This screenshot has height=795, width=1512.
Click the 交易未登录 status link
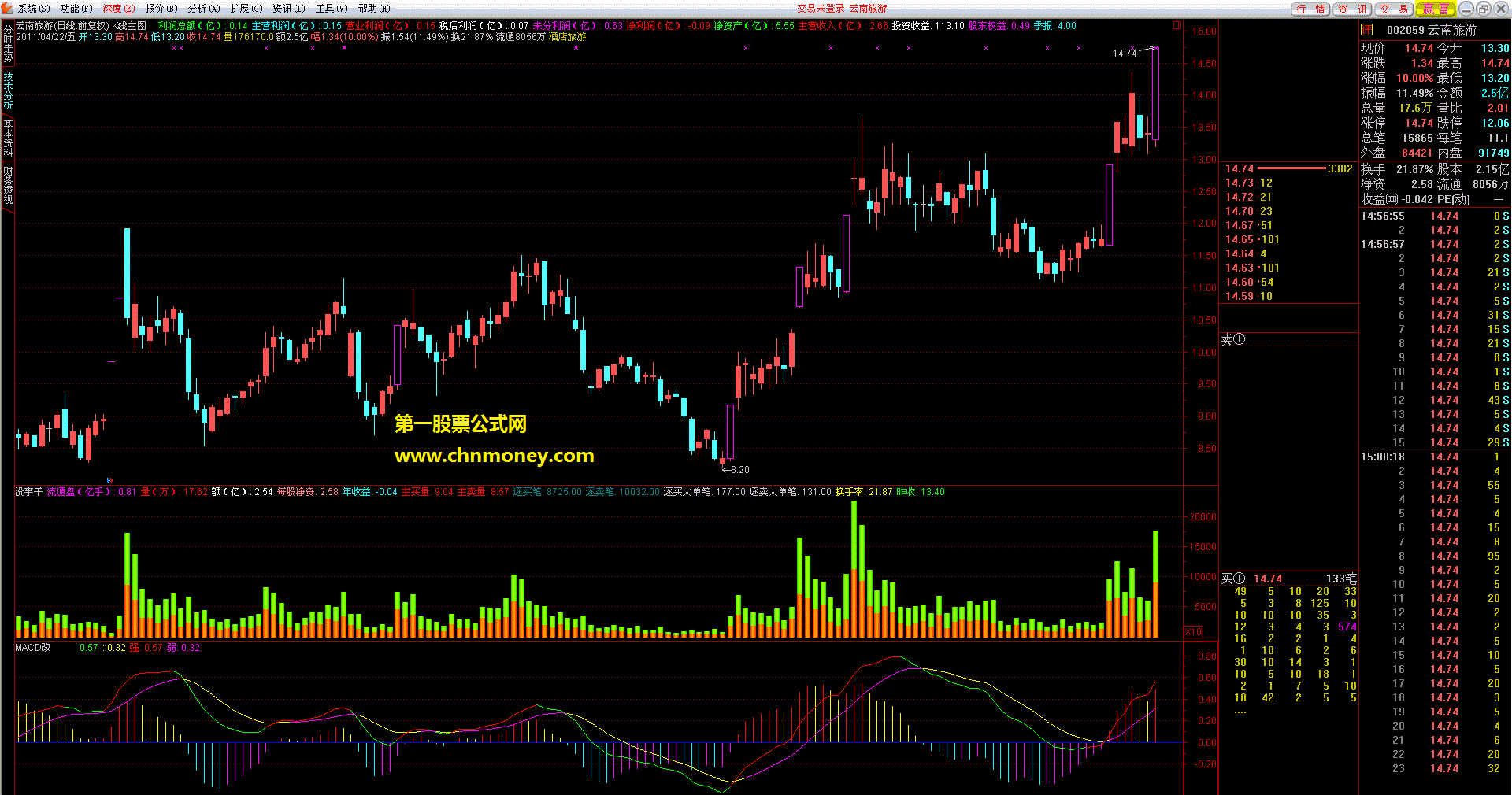point(821,9)
